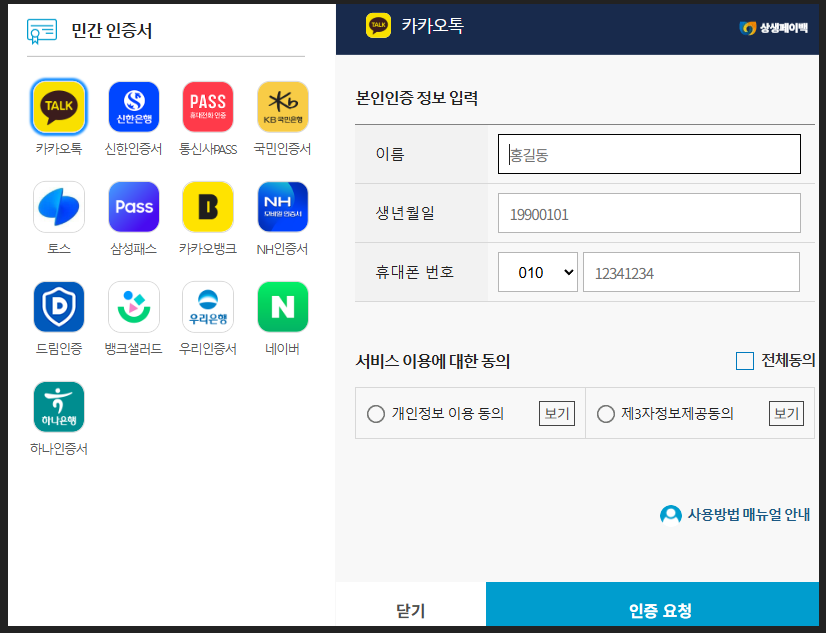This screenshot has height=633, width=826.
Task: Click the 본인인증 정보 입력 heading
Action: pyautogui.click(x=417, y=98)
